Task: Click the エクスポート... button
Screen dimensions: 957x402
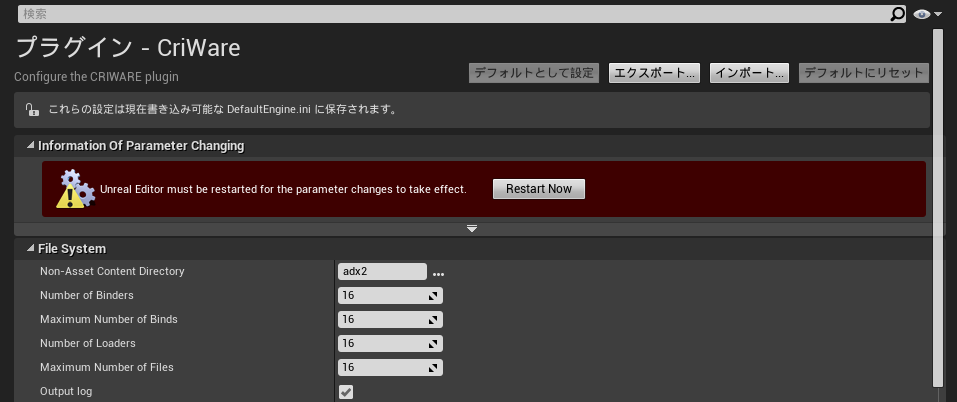Action: click(654, 73)
